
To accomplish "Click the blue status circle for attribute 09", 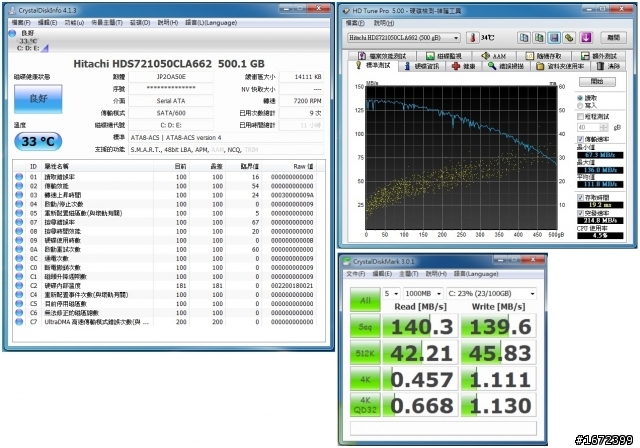I will pos(19,240).
